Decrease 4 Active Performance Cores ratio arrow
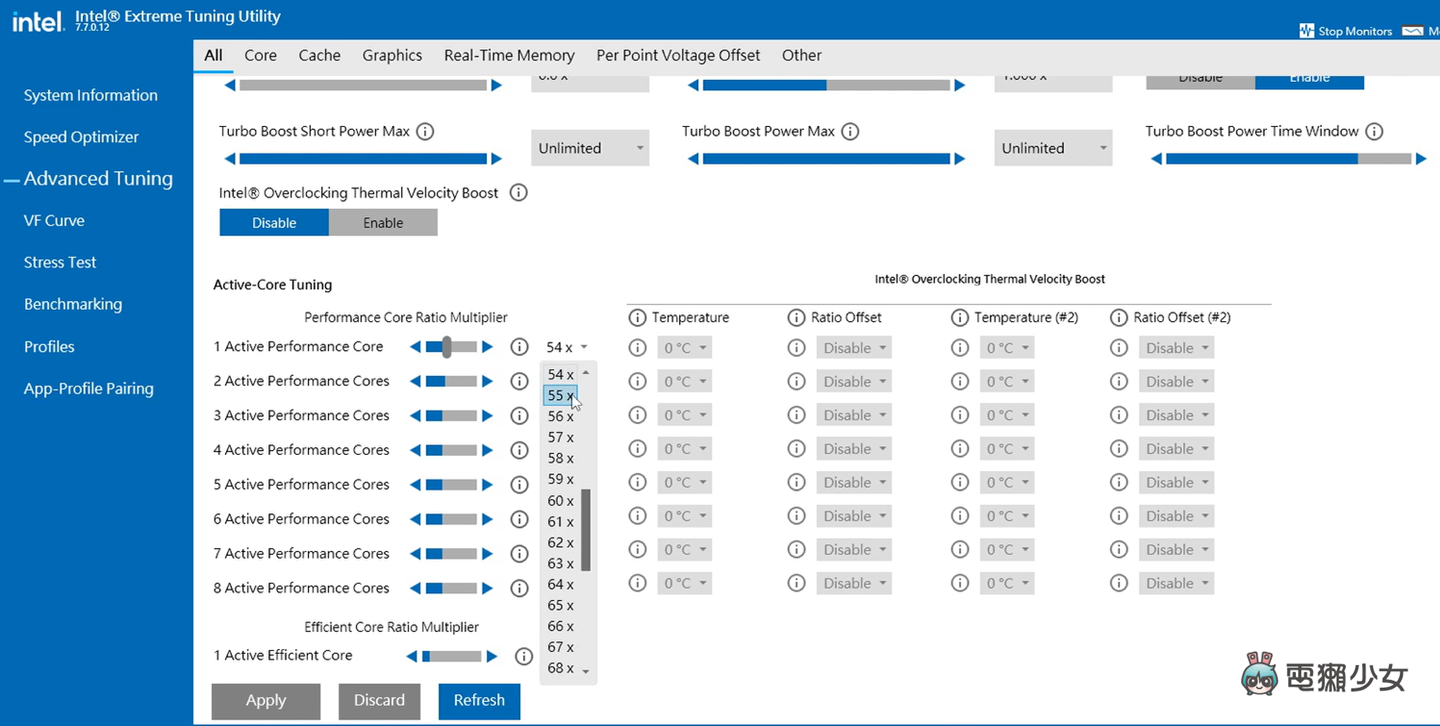The image size is (1440, 726). click(x=416, y=450)
